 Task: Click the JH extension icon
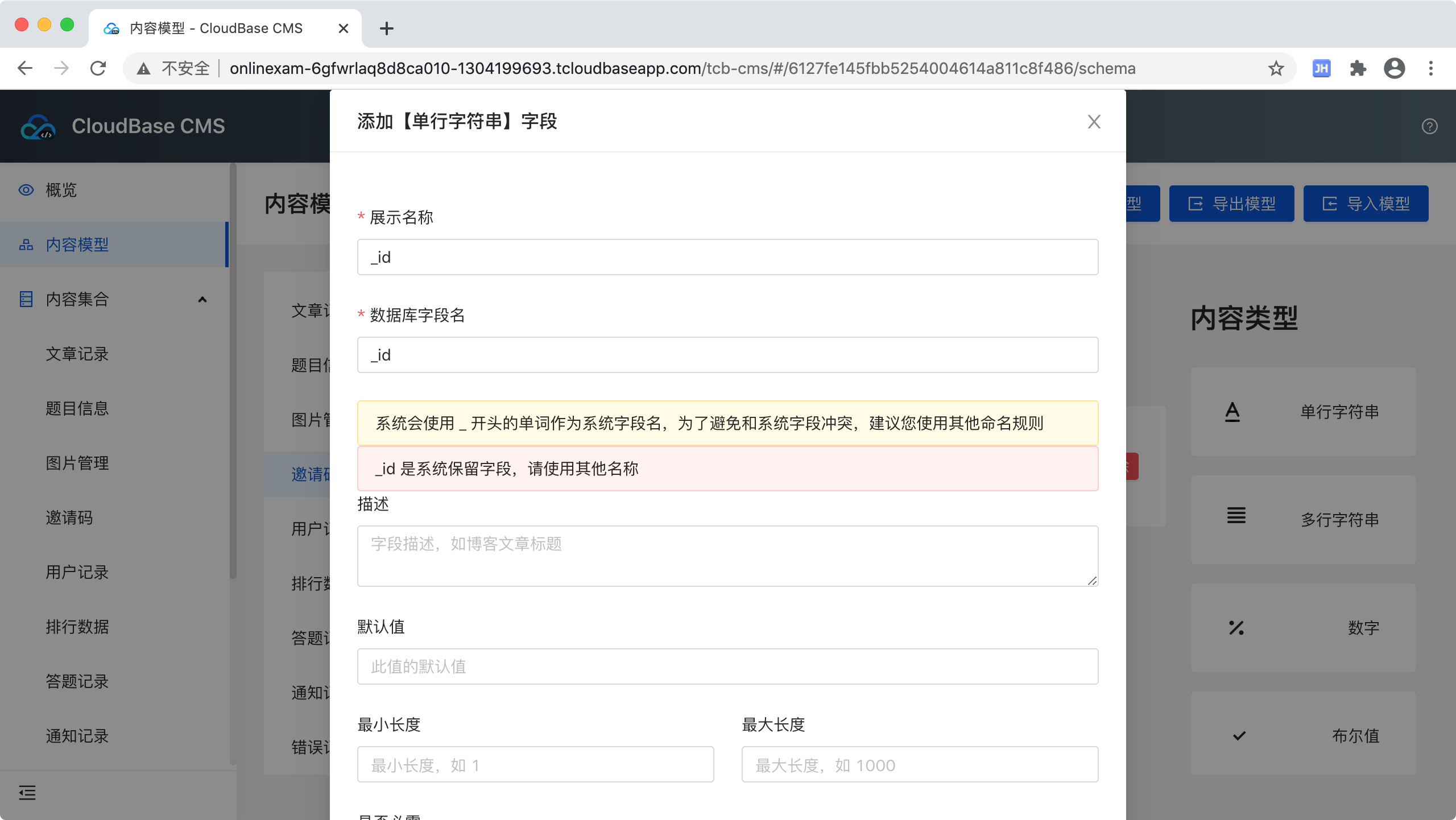(1321, 69)
